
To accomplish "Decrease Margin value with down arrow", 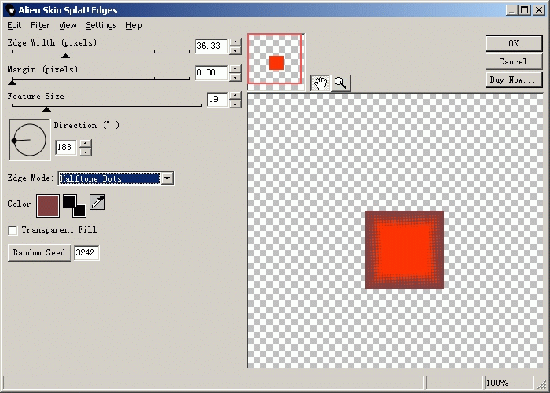I will pyautogui.click(x=235, y=77).
